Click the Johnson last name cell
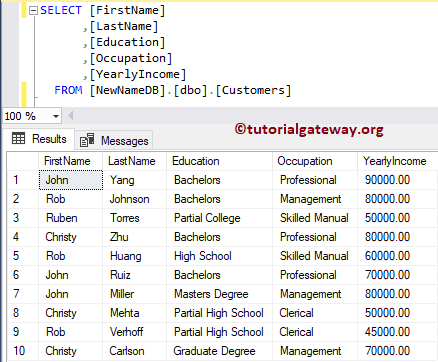 point(134,199)
